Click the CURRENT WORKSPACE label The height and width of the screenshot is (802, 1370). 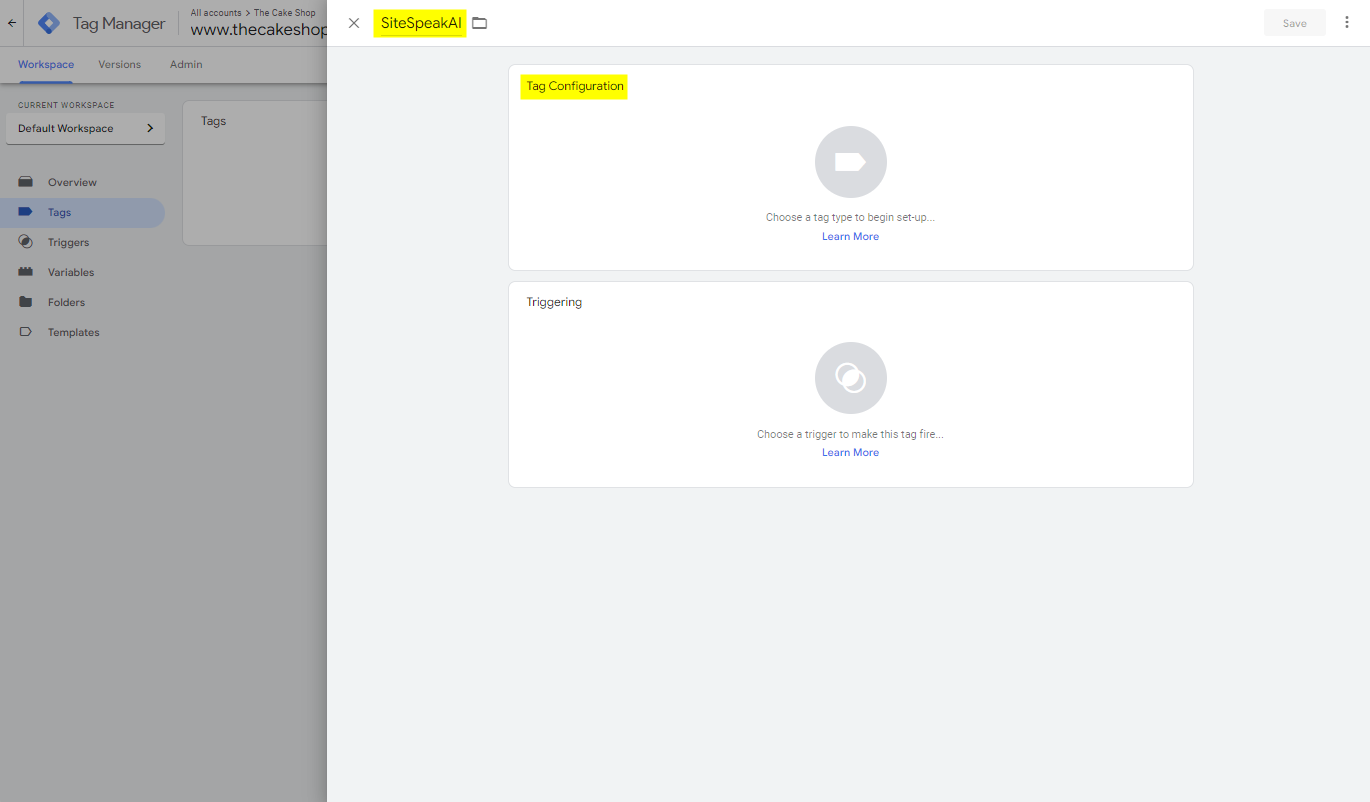pyautogui.click(x=66, y=105)
